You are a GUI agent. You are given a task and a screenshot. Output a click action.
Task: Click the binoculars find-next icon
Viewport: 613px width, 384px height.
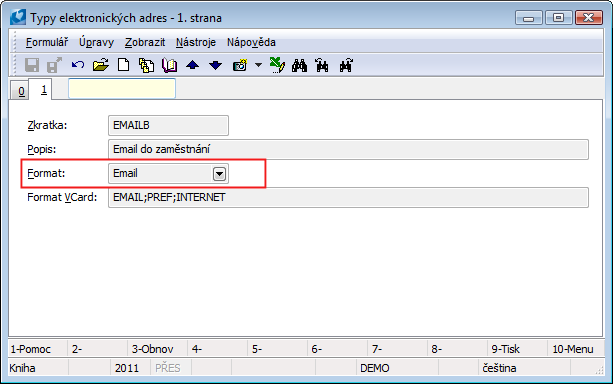tap(346, 65)
